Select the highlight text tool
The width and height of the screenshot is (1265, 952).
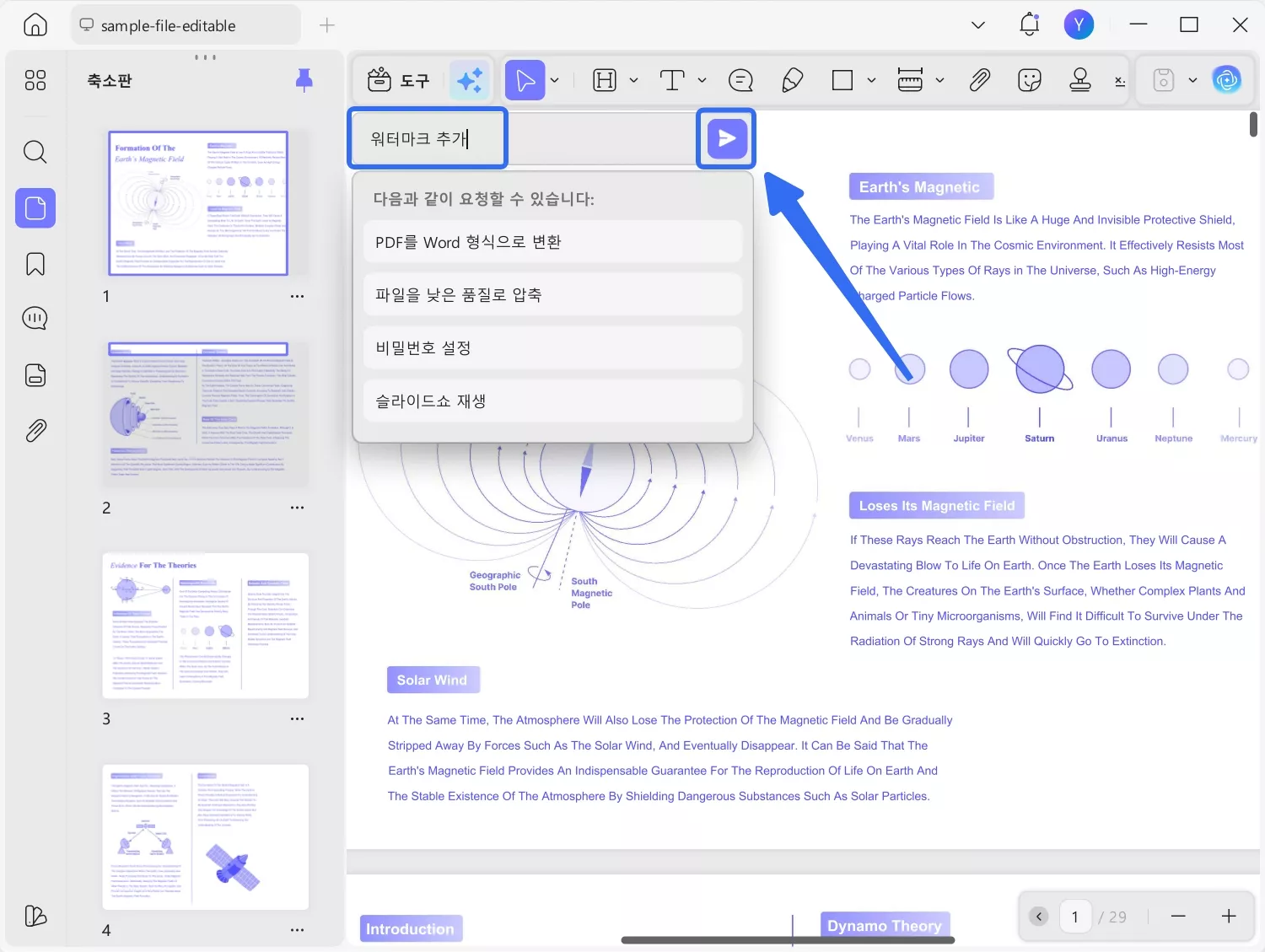click(x=605, y=80)
